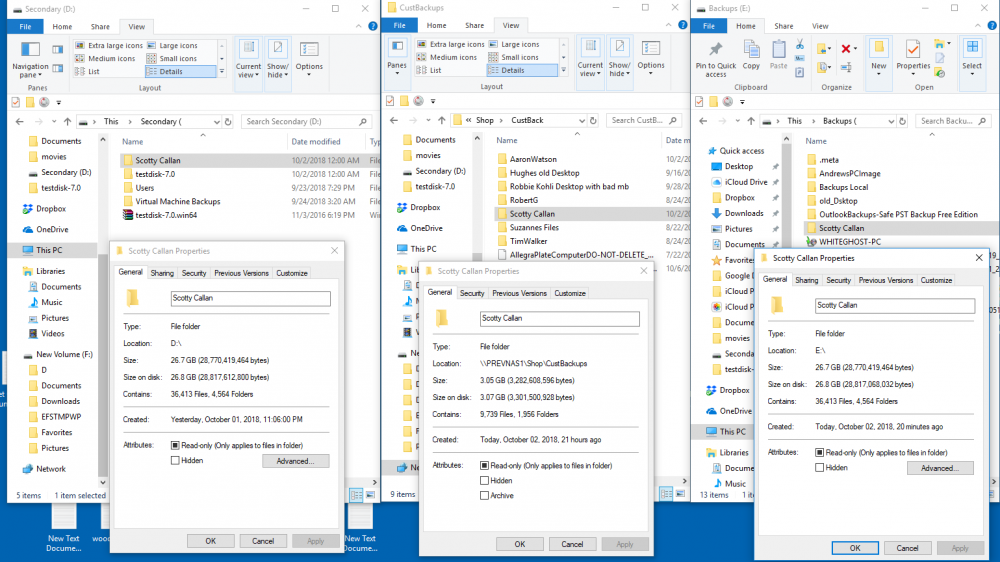Expand Current view dropdown in Secondary window
This screenshot has width=1000, height=562.
pos(248,60)
